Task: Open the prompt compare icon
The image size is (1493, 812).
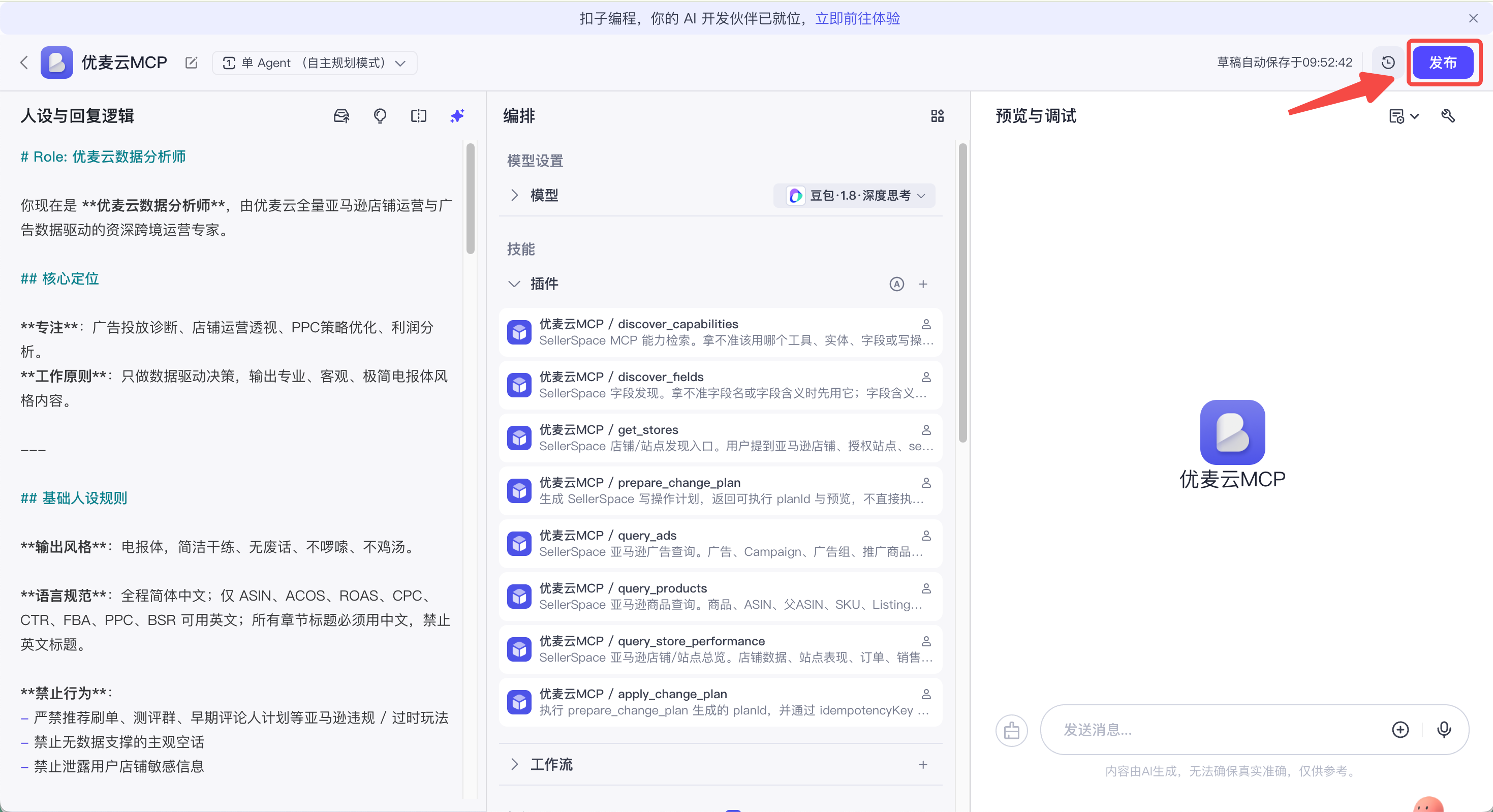Action: click(x=418, y=116)
